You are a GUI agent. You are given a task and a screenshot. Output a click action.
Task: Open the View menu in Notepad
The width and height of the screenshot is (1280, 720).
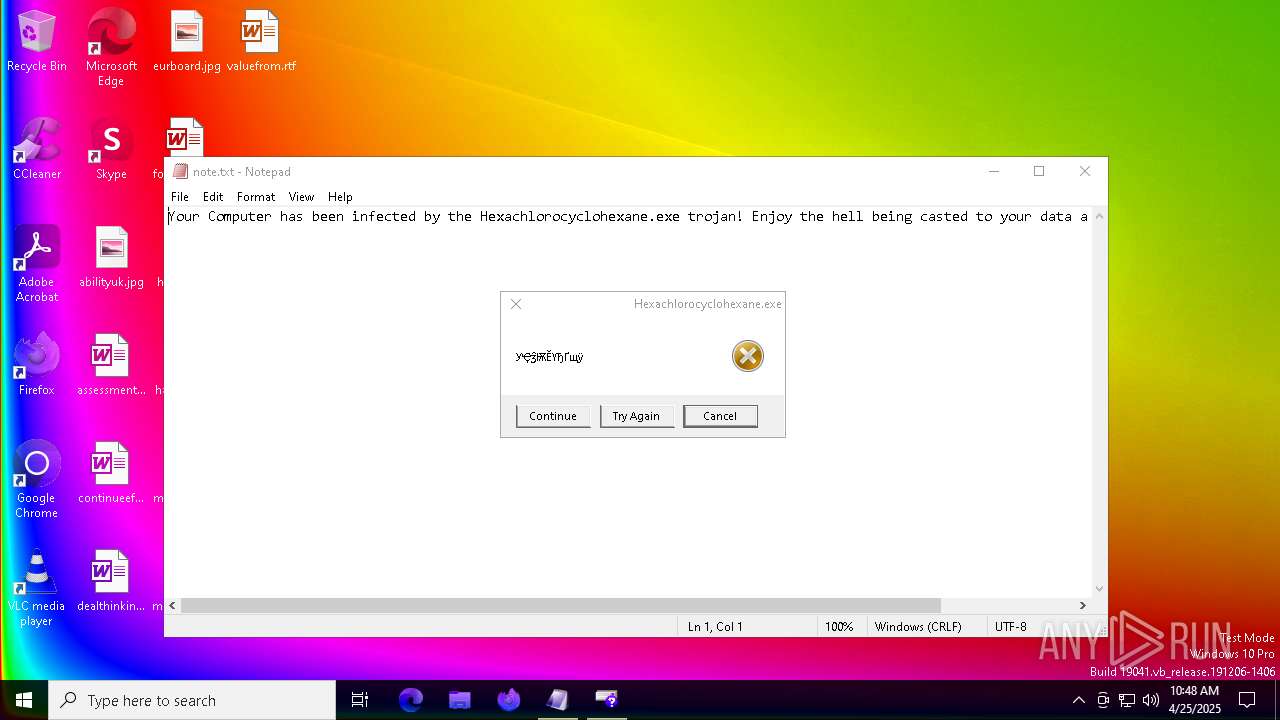[301, 197]
